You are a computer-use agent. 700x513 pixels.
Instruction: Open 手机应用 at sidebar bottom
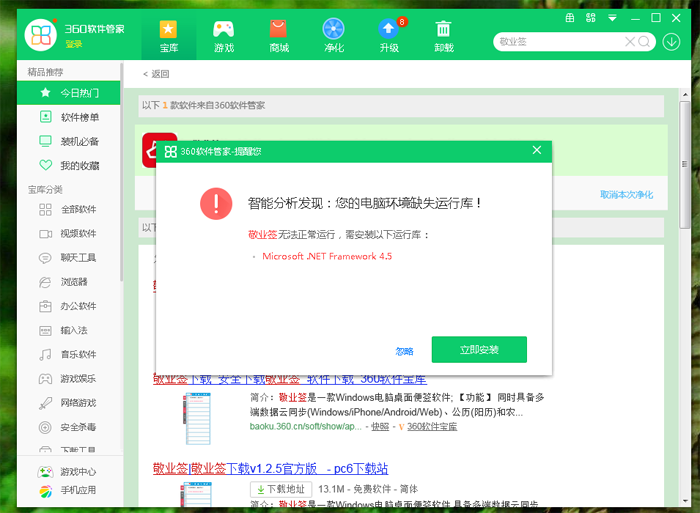[68, 490]
